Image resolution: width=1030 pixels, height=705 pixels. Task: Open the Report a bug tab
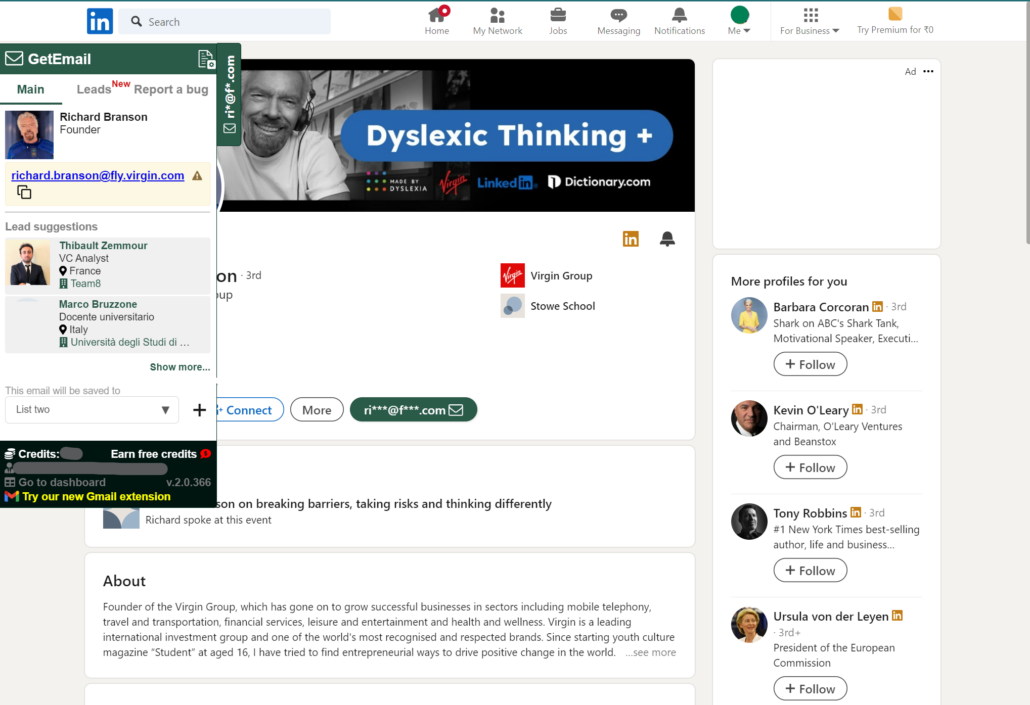pos(171,89)
